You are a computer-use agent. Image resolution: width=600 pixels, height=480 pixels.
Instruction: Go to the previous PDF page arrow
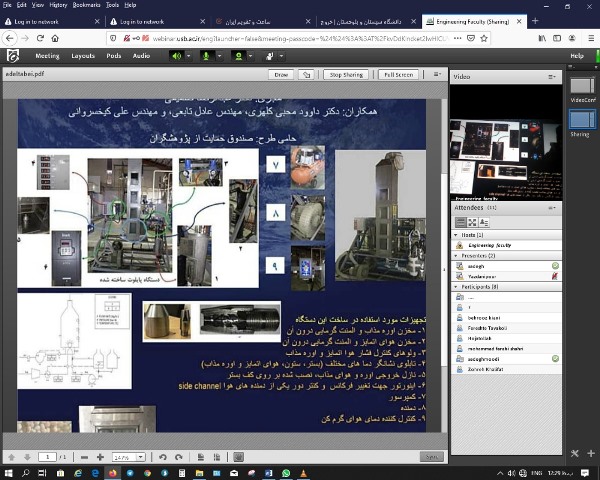pyautogui.click(x=11, y=457)
